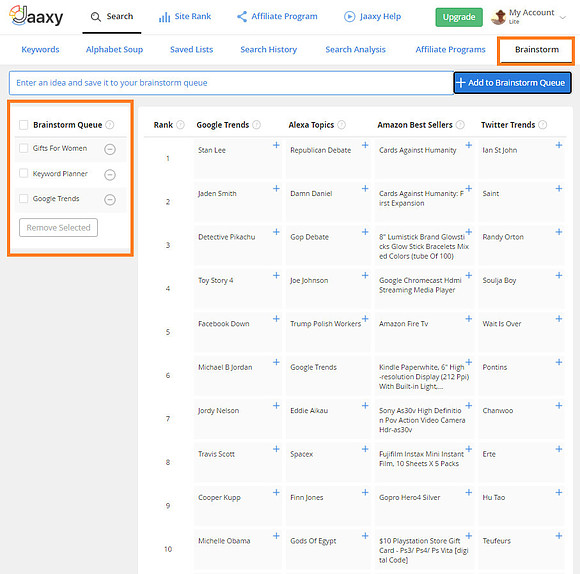Open the Affiliate Programs tab
The height and width of the screenshot is (574, 580).
450,50
